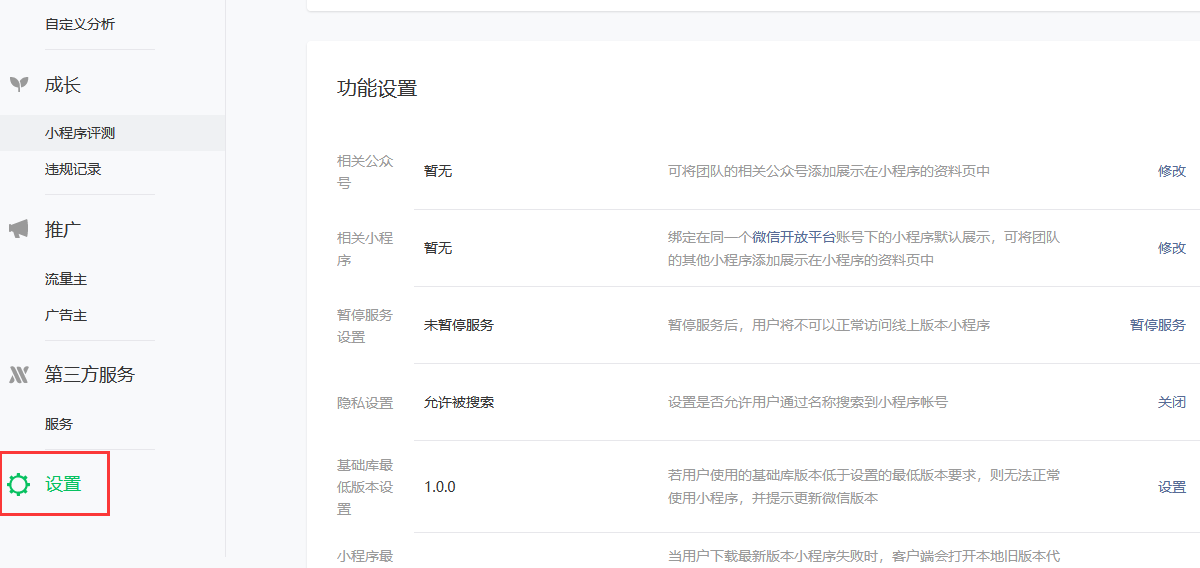Open 广告主 under 推广
The image size is (1200, 568).
66,315
